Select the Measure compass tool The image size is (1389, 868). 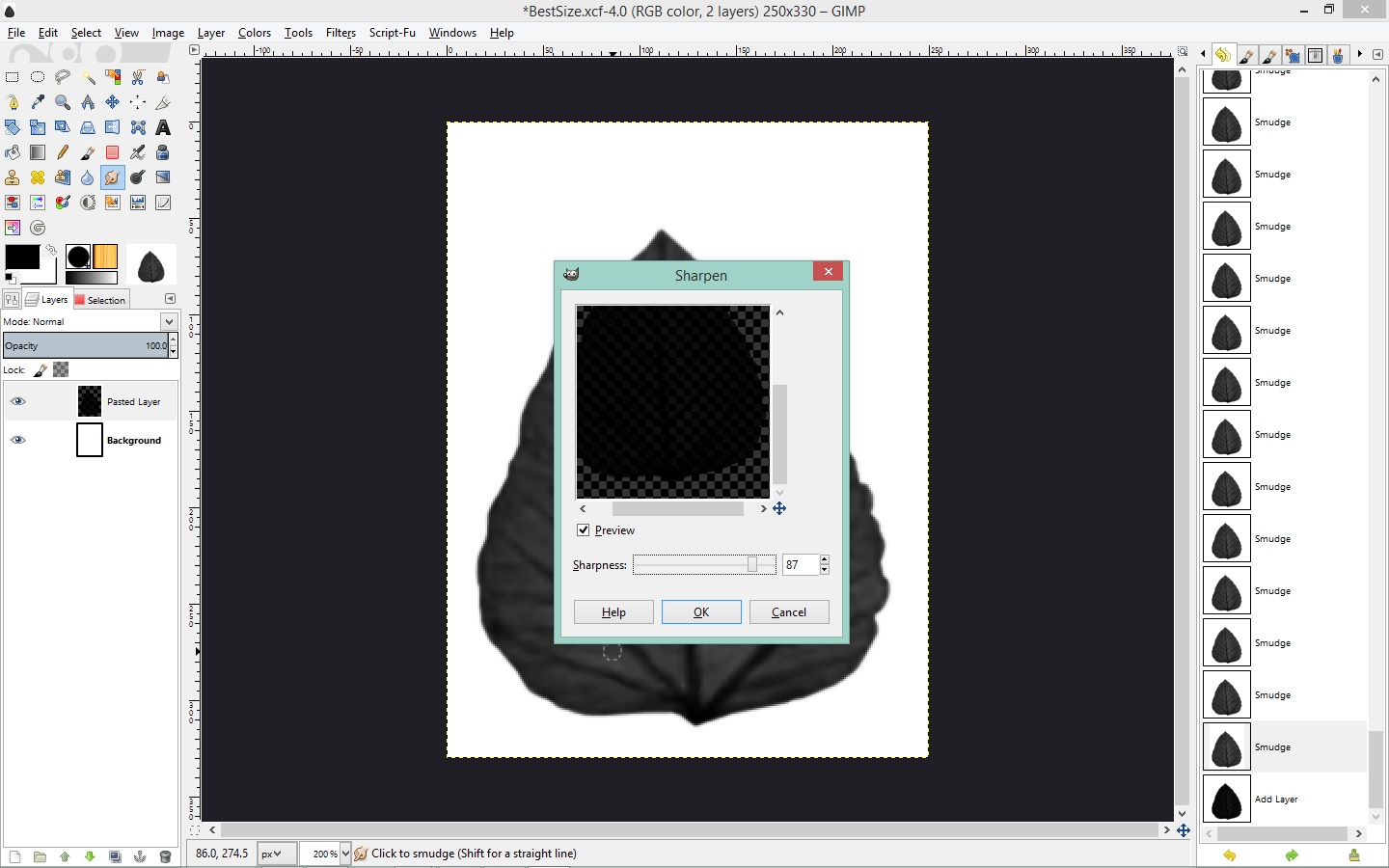[88, 102]
